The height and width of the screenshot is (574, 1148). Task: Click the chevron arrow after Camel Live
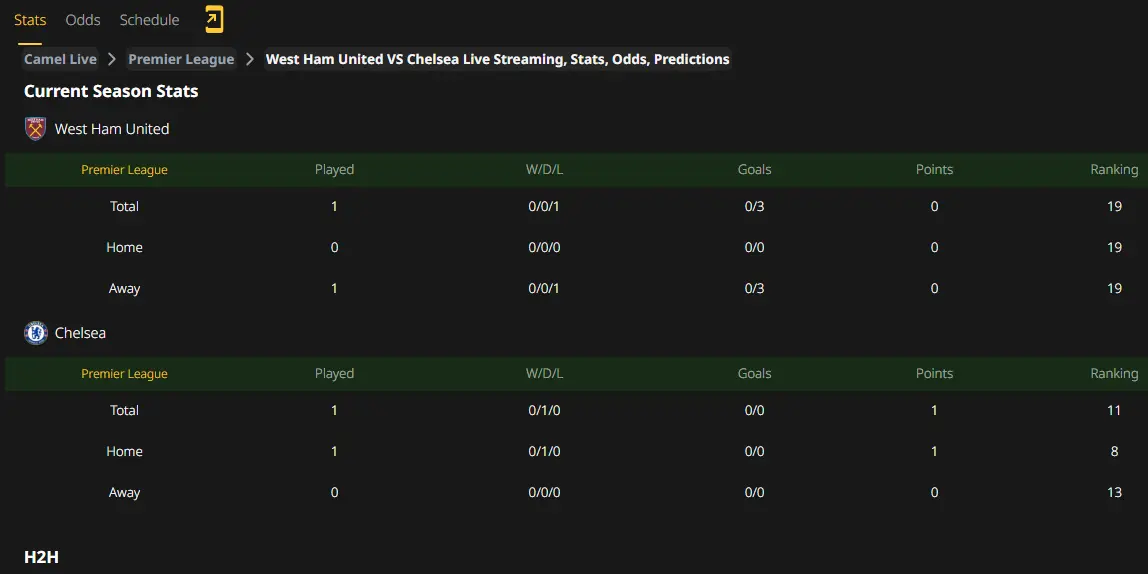112,59
